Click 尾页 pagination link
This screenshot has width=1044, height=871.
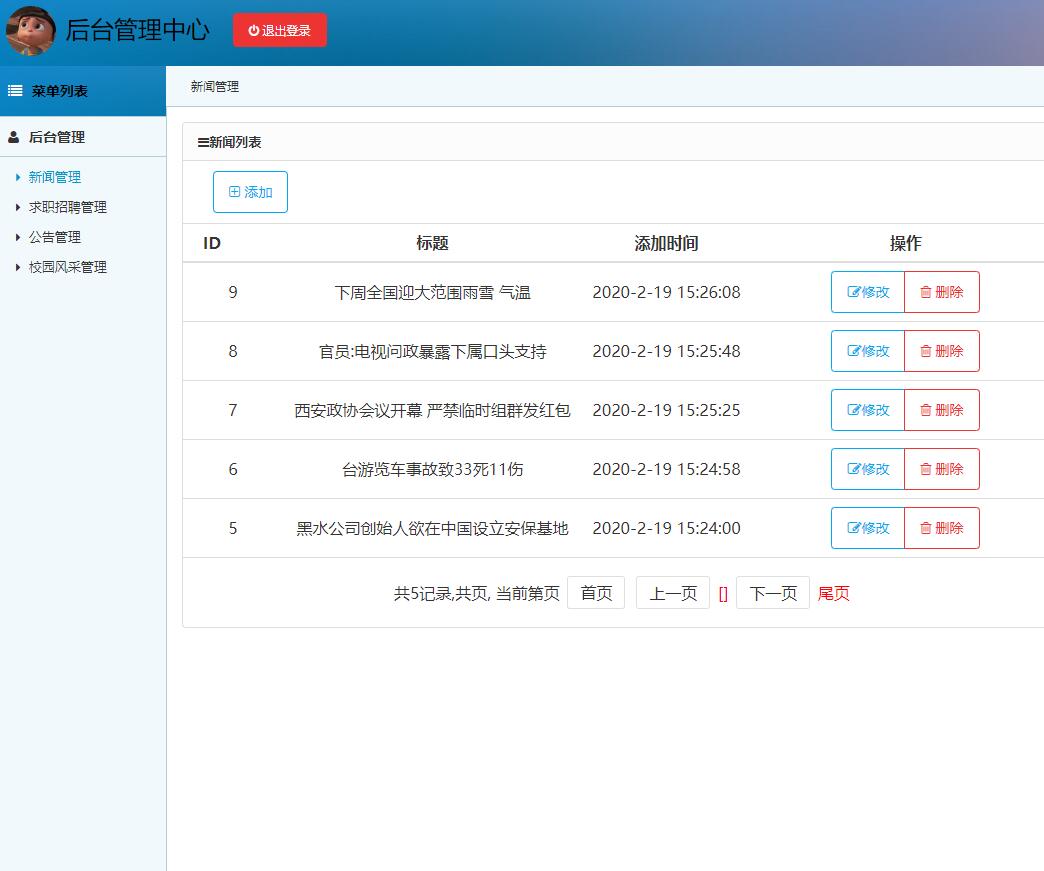coord(833,592)
